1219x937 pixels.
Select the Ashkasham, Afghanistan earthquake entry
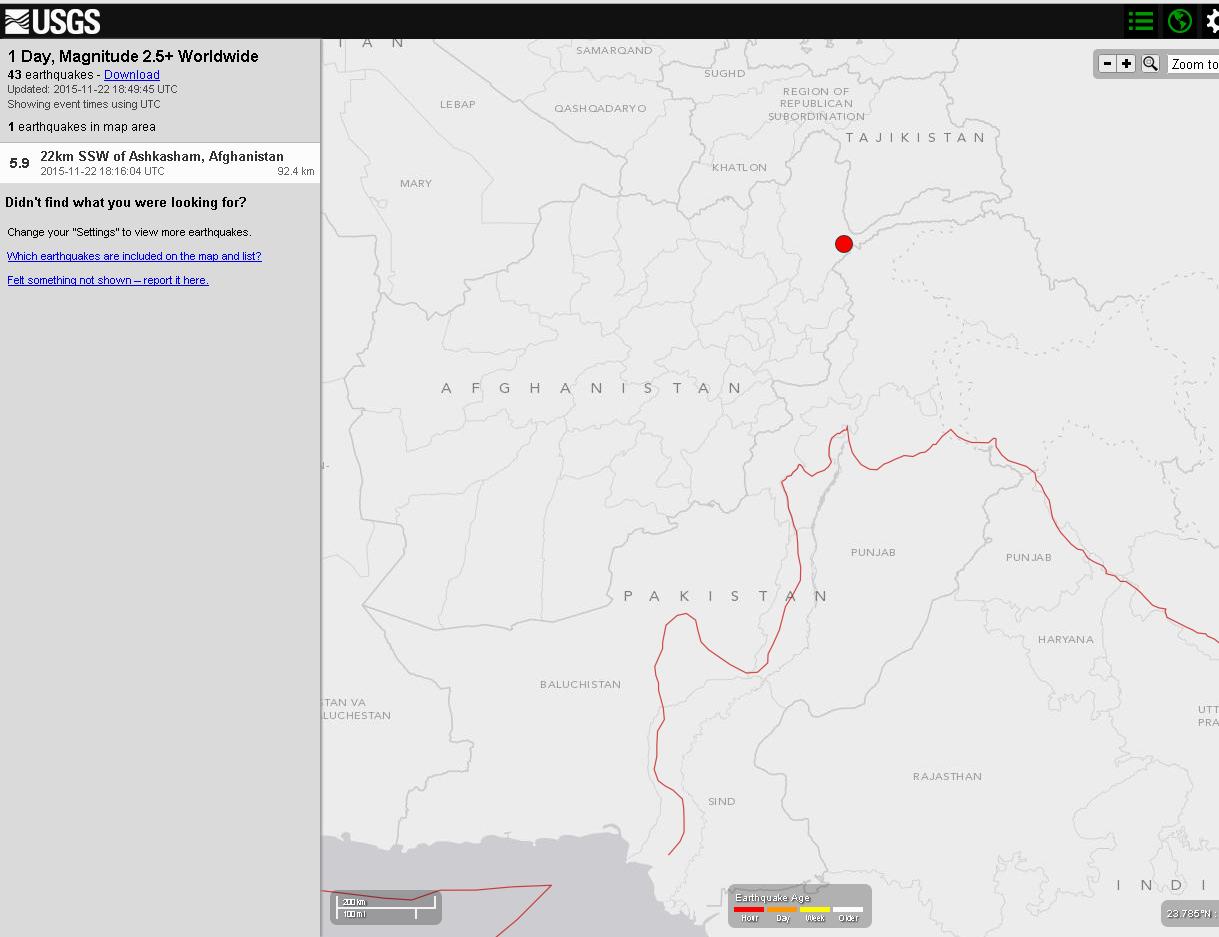[x=161, y=163]
